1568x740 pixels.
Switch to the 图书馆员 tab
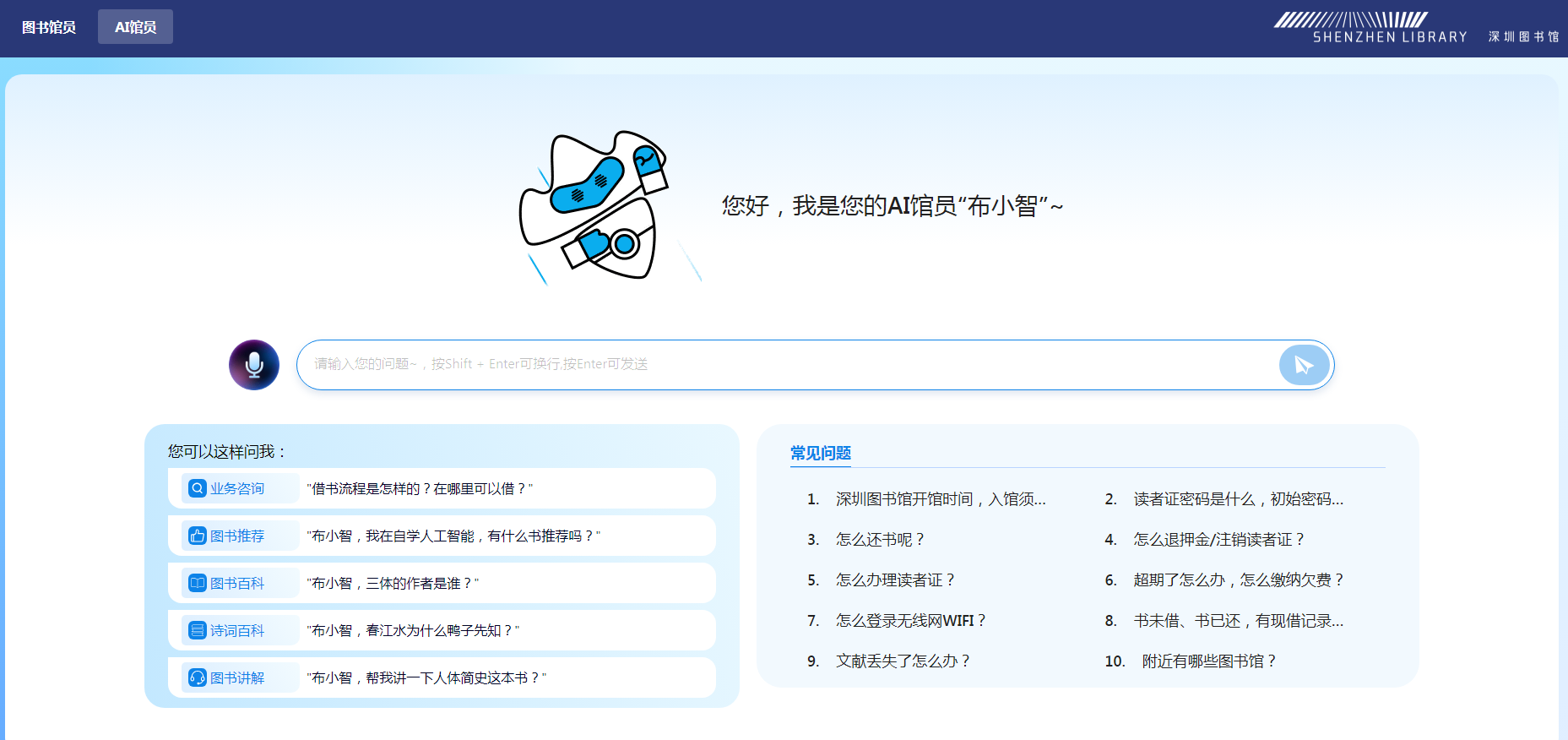pos(49,27)
